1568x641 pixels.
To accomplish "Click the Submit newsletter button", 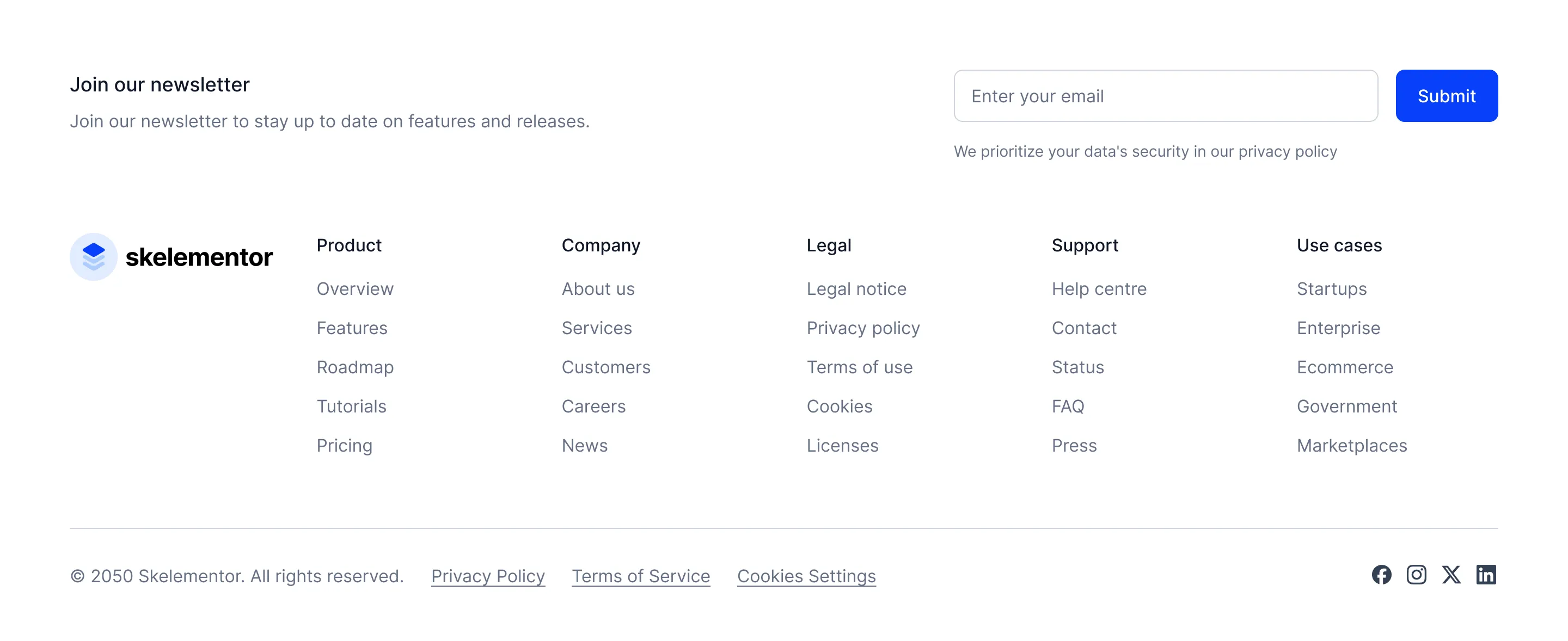I will 1446,96.
